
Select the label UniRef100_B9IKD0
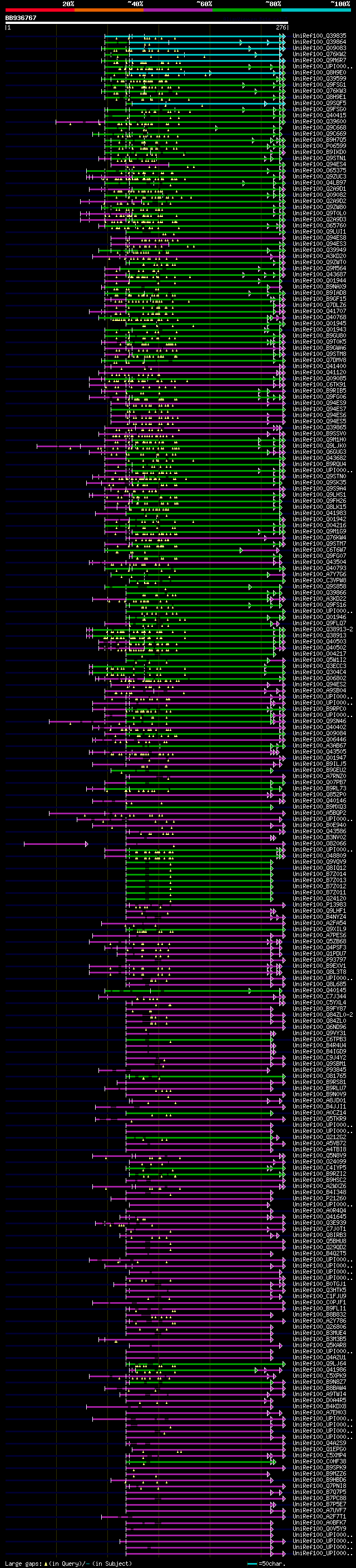(319, 152)
